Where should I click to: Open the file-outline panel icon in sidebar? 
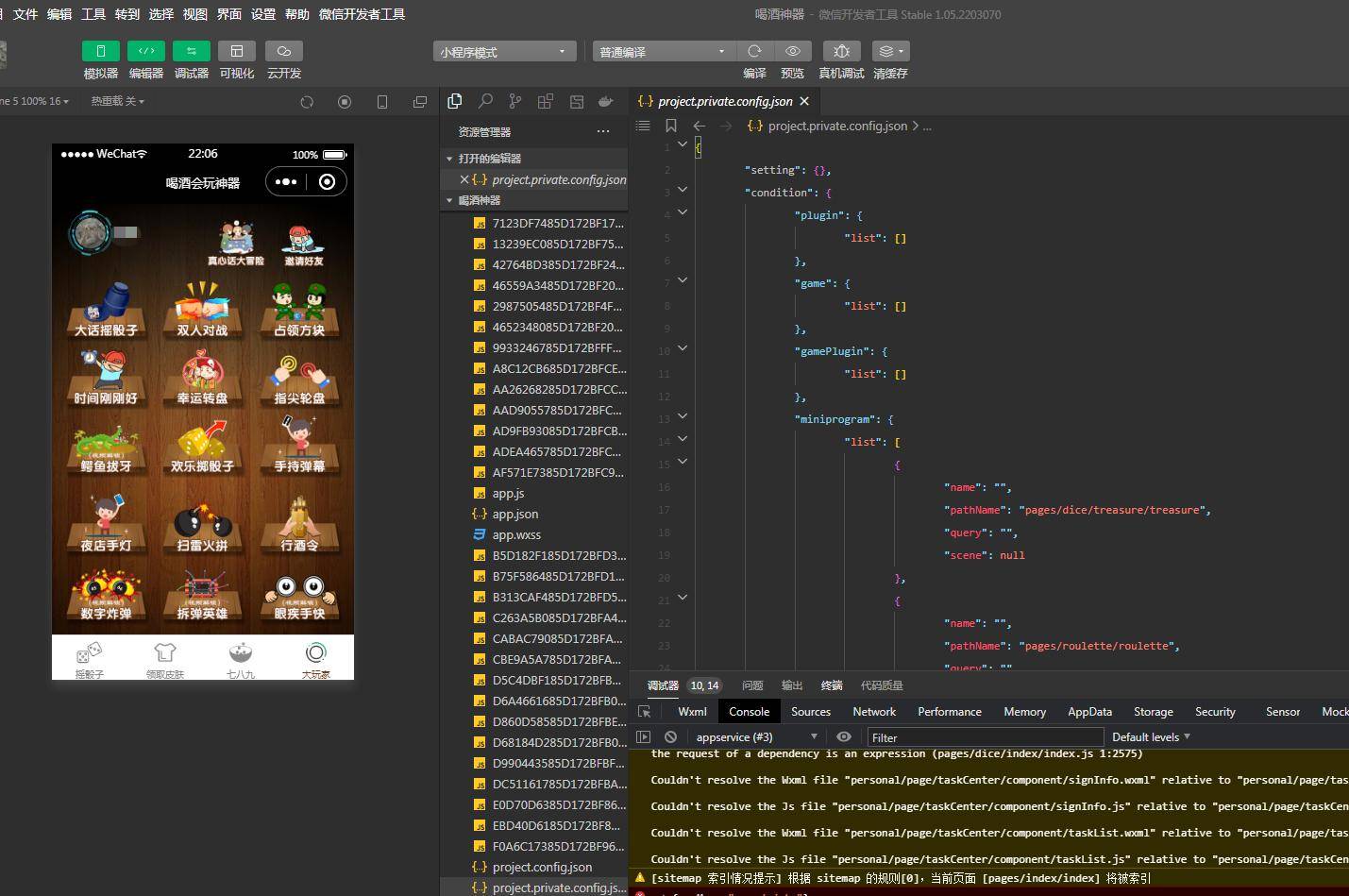coord(576,101)
